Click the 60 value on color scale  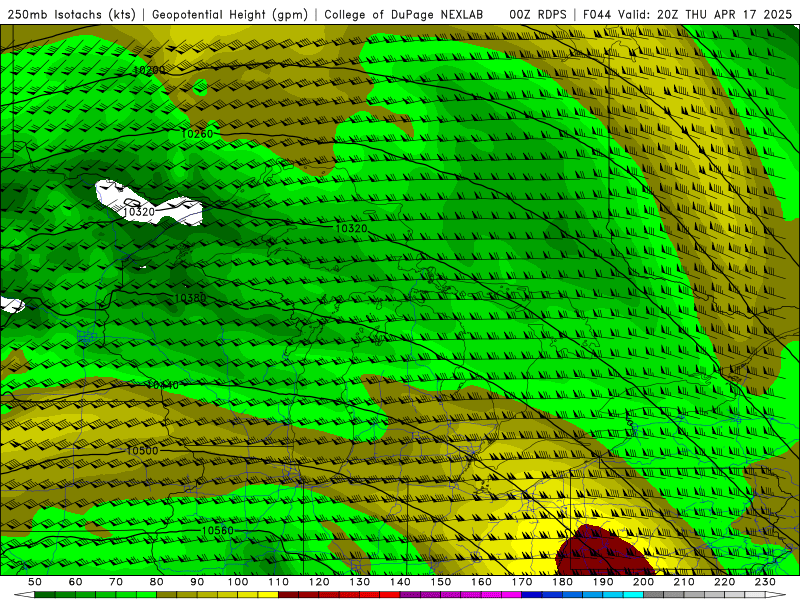tap(76, 582)
